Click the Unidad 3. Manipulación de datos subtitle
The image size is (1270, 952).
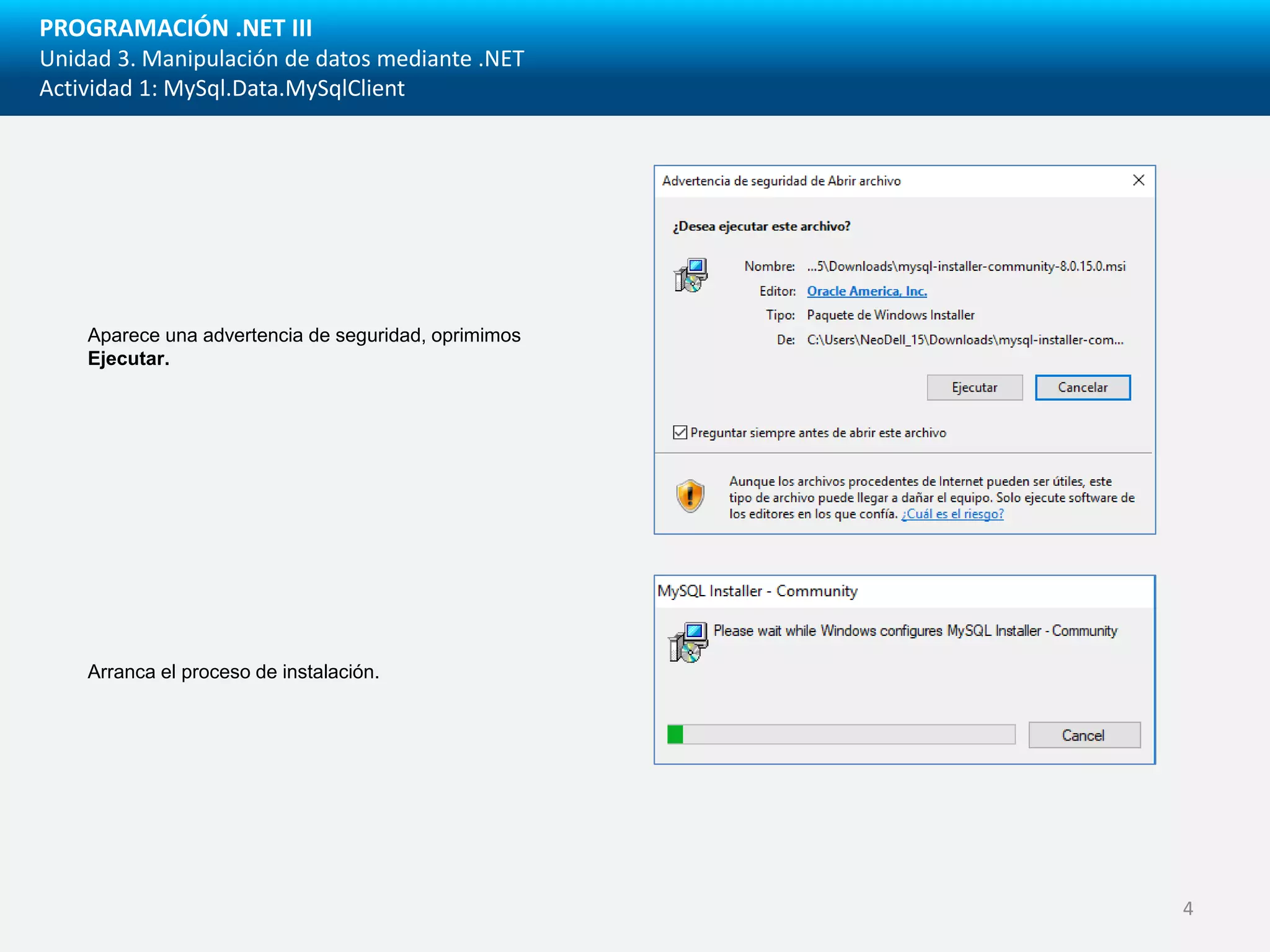(x=282, y=58)
